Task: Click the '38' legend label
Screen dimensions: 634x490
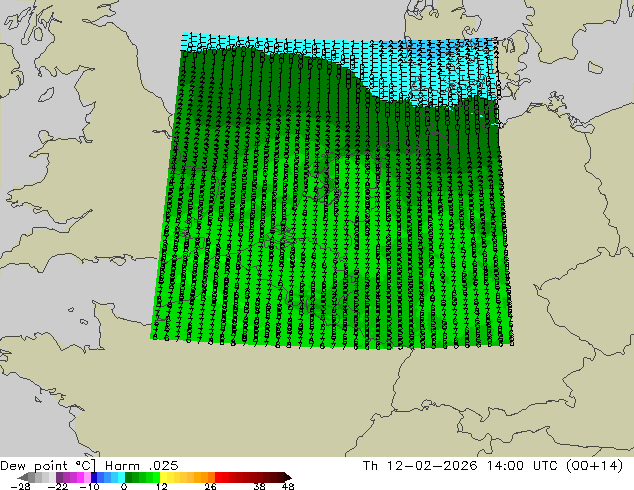Action: point(260,486)
